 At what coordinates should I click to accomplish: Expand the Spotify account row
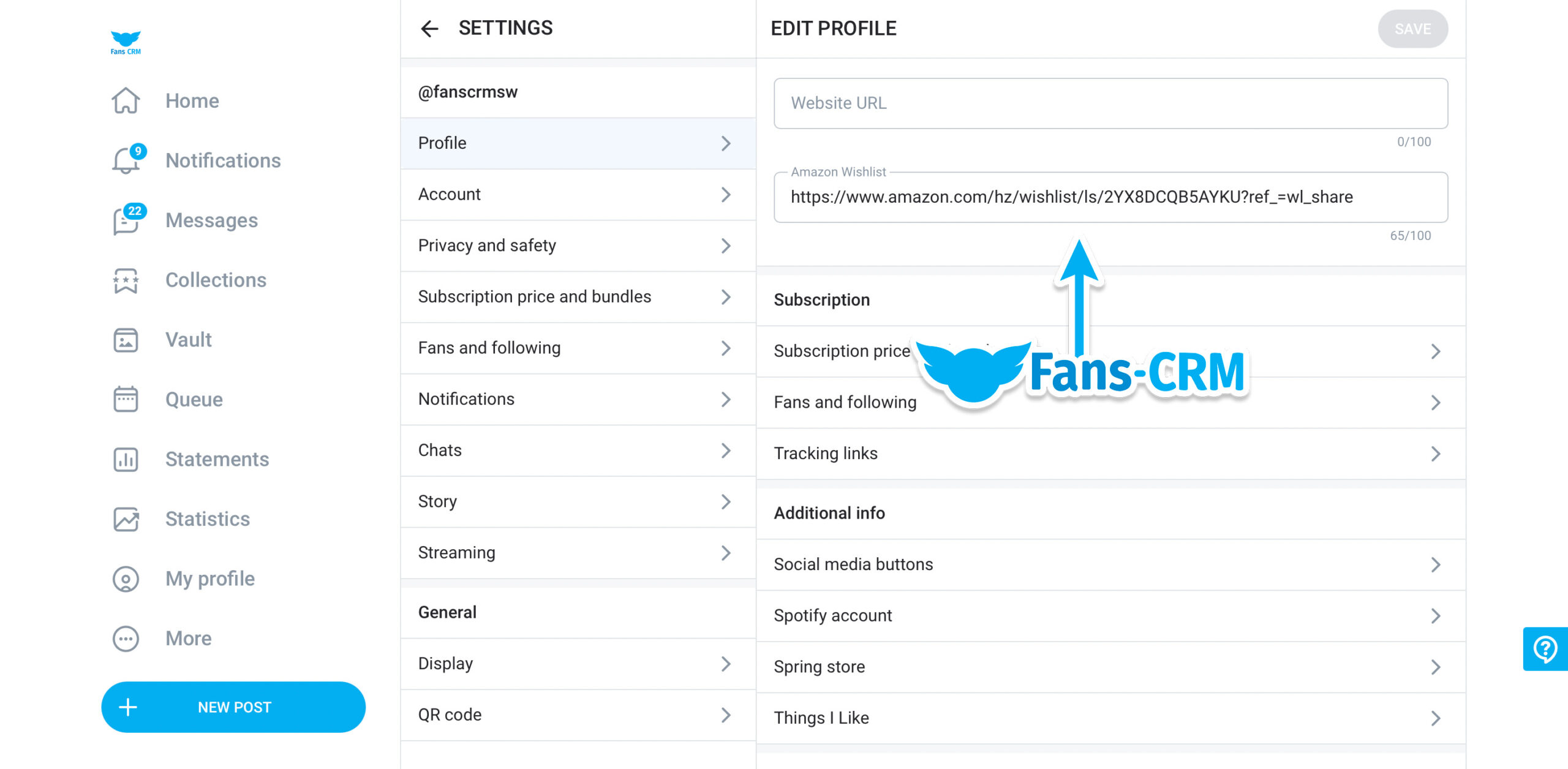point(1110,616)
